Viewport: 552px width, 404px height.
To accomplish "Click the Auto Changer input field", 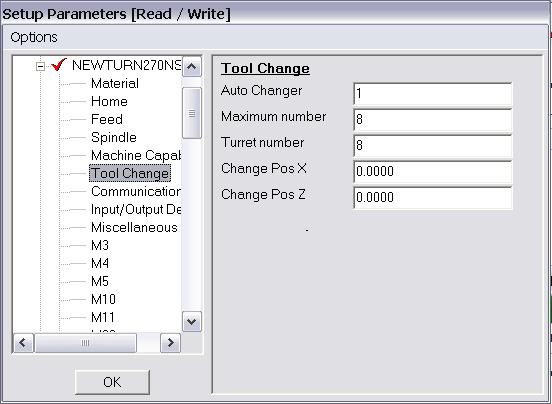I will click(432, 94).
